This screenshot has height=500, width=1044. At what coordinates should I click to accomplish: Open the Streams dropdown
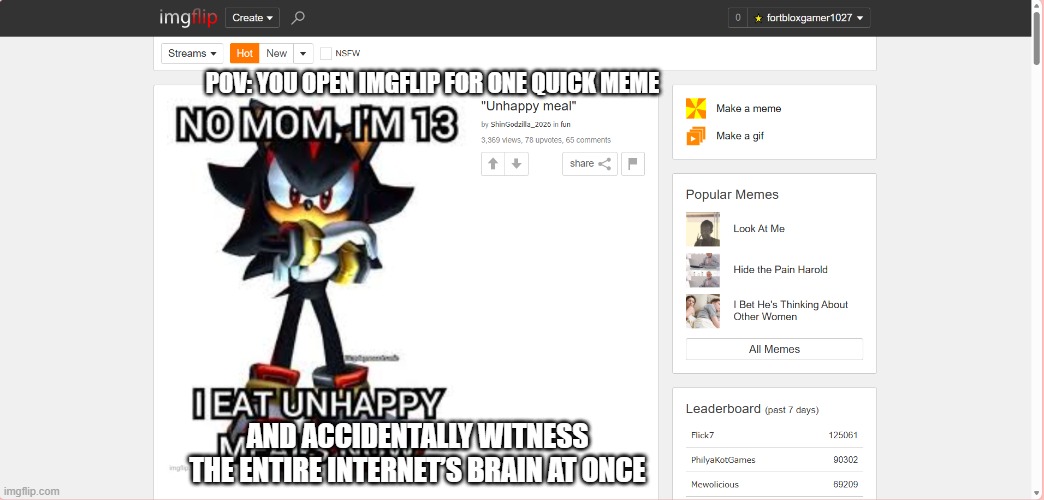pyautogui.click(x=192, y=53)
